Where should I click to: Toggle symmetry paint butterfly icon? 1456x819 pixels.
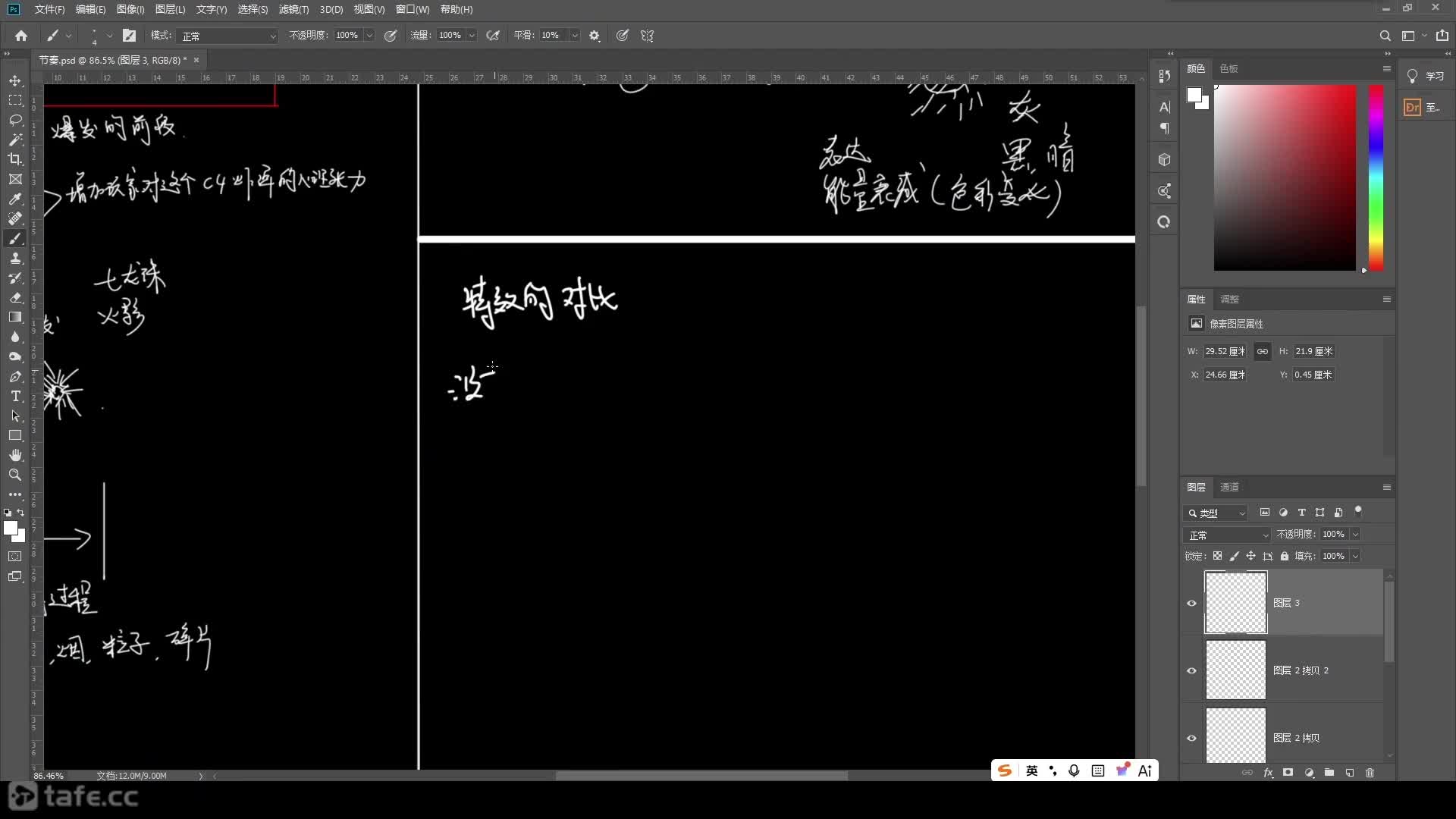click(647, 36)
